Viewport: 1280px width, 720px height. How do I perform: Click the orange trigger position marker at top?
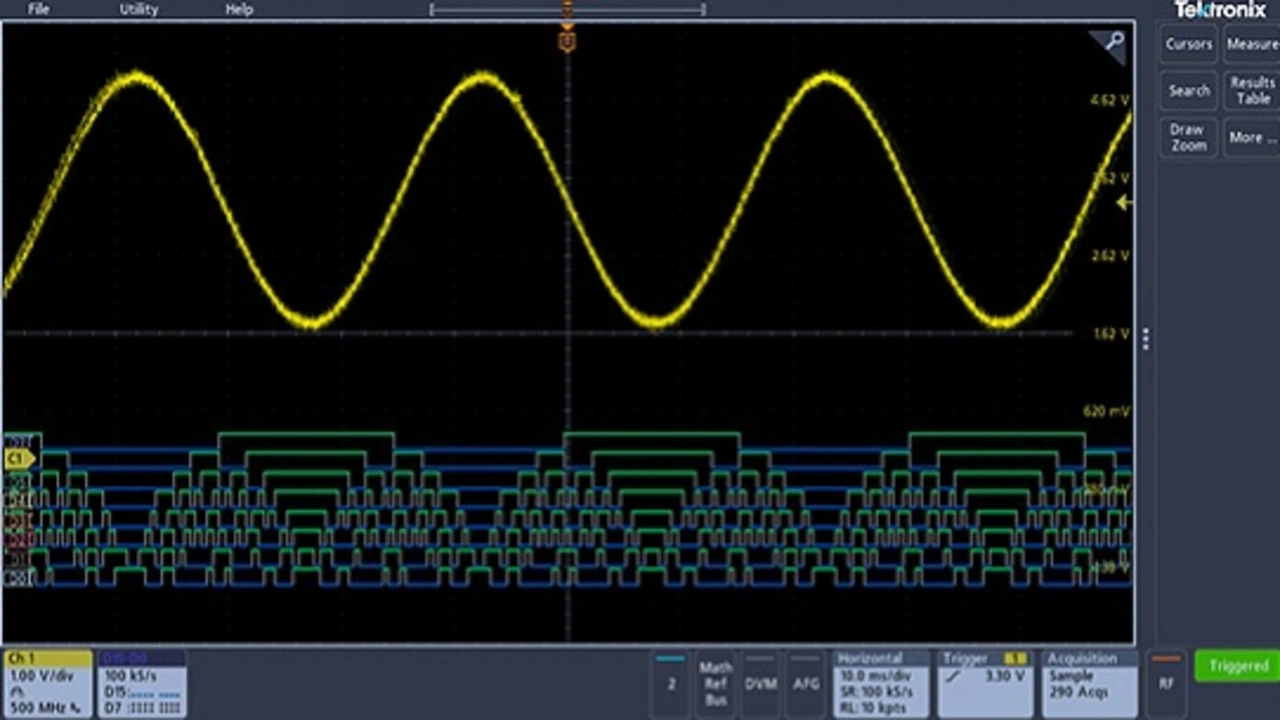567,40
